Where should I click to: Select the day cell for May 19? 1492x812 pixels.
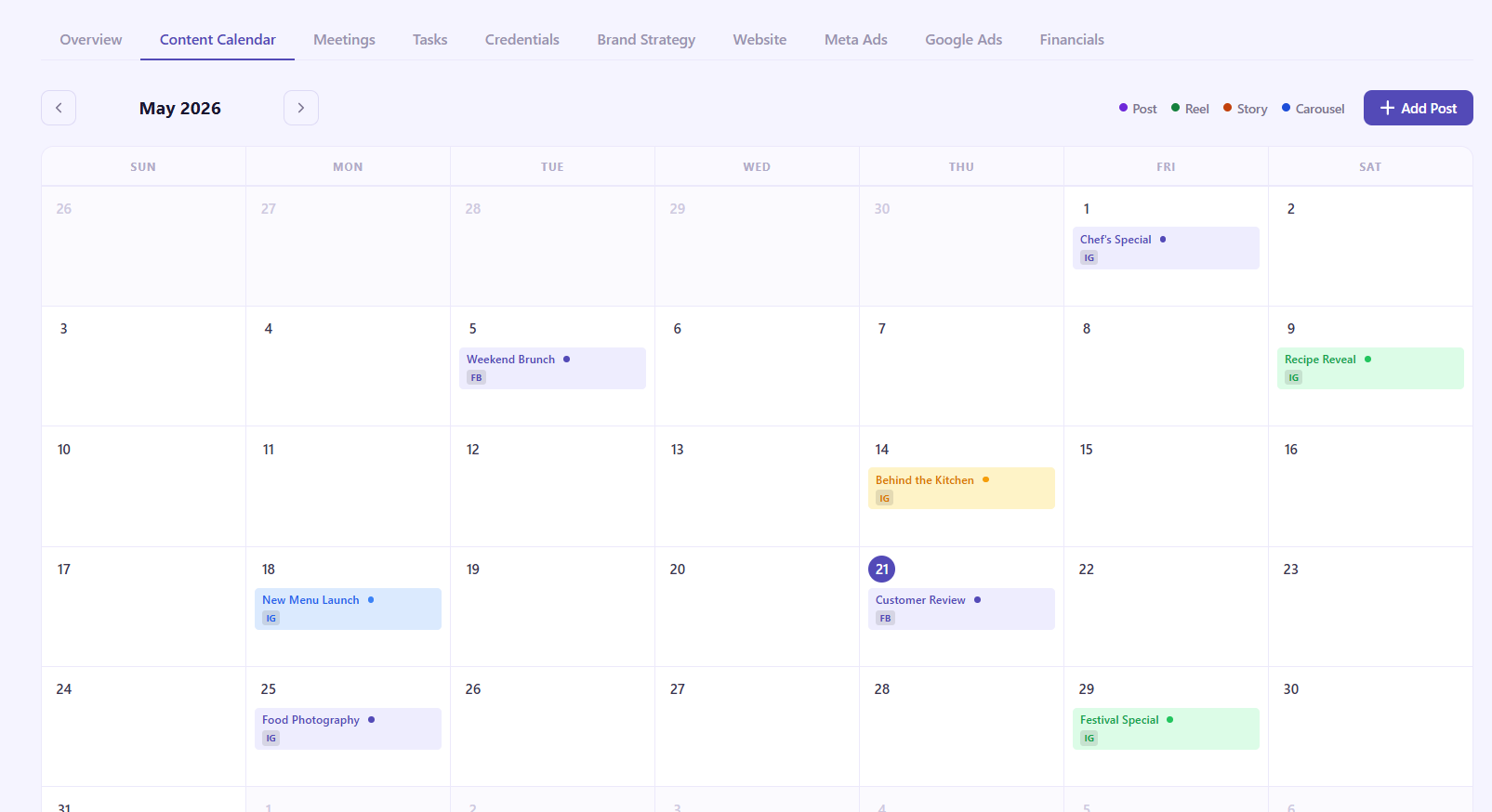tap(552, 607)
